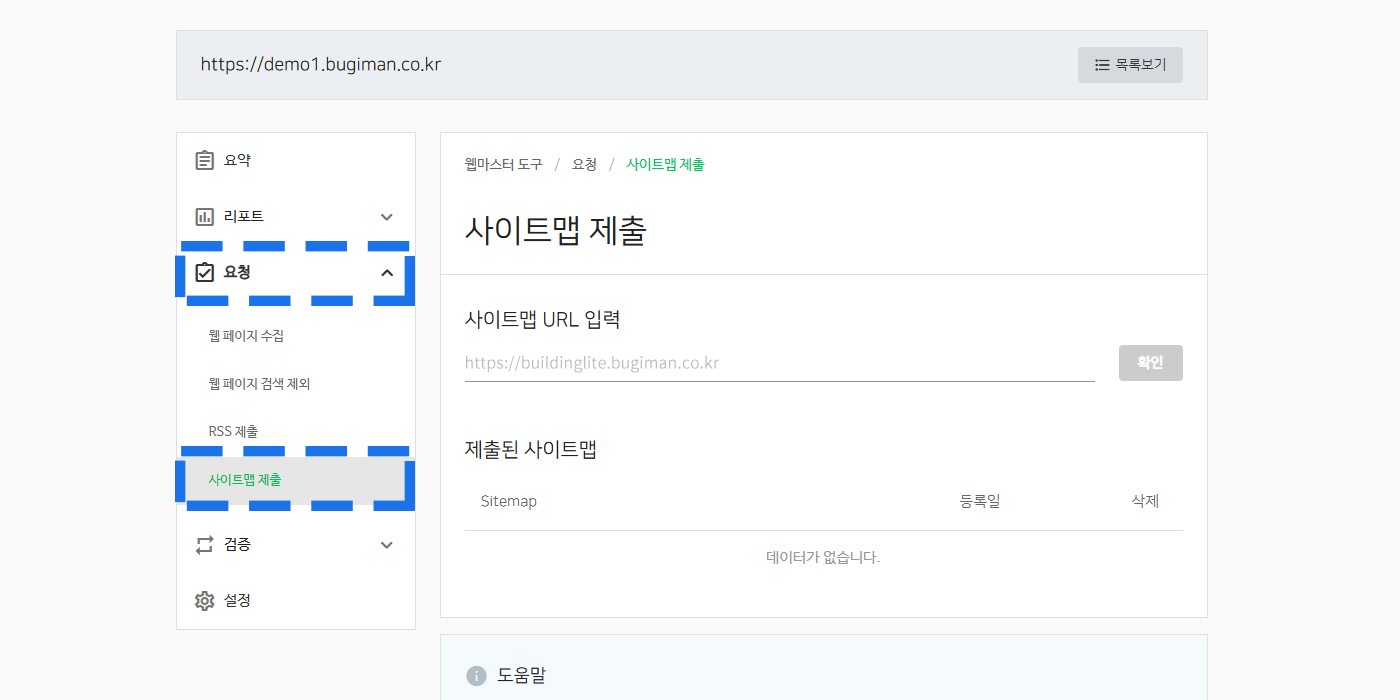1400x700 pixels.
Task: Click 데이터가 없습니다. message
Action: pos(823,557)
